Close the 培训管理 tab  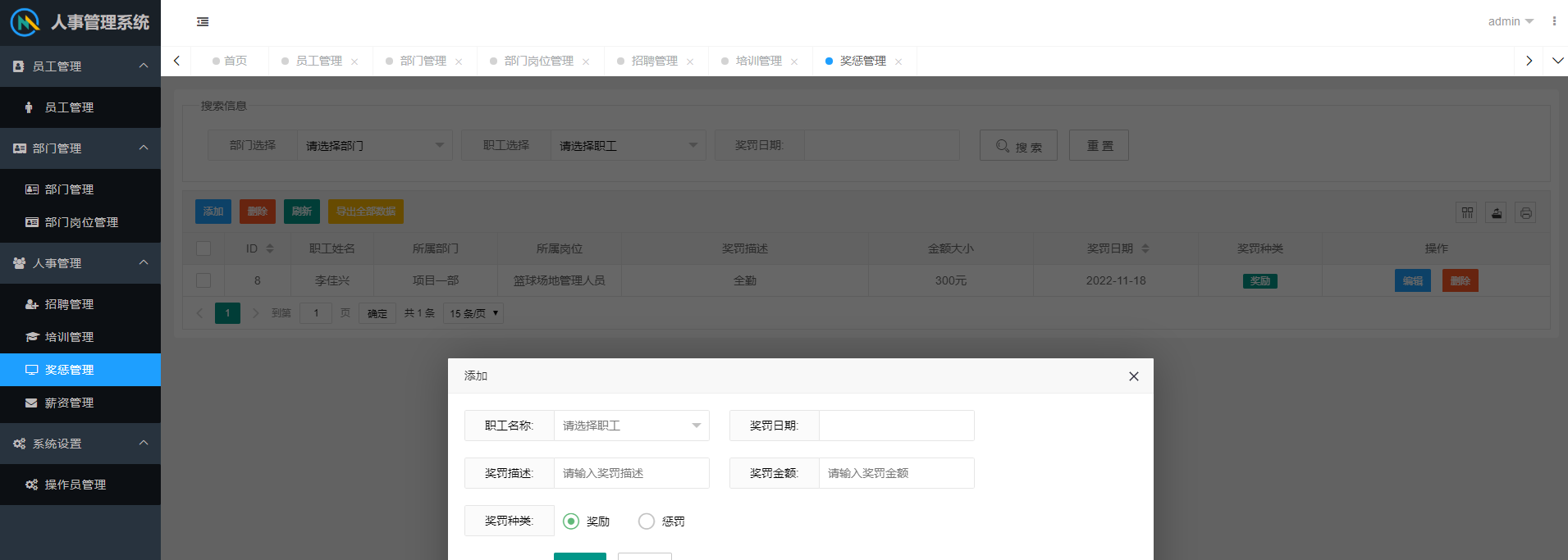point(794,61)
